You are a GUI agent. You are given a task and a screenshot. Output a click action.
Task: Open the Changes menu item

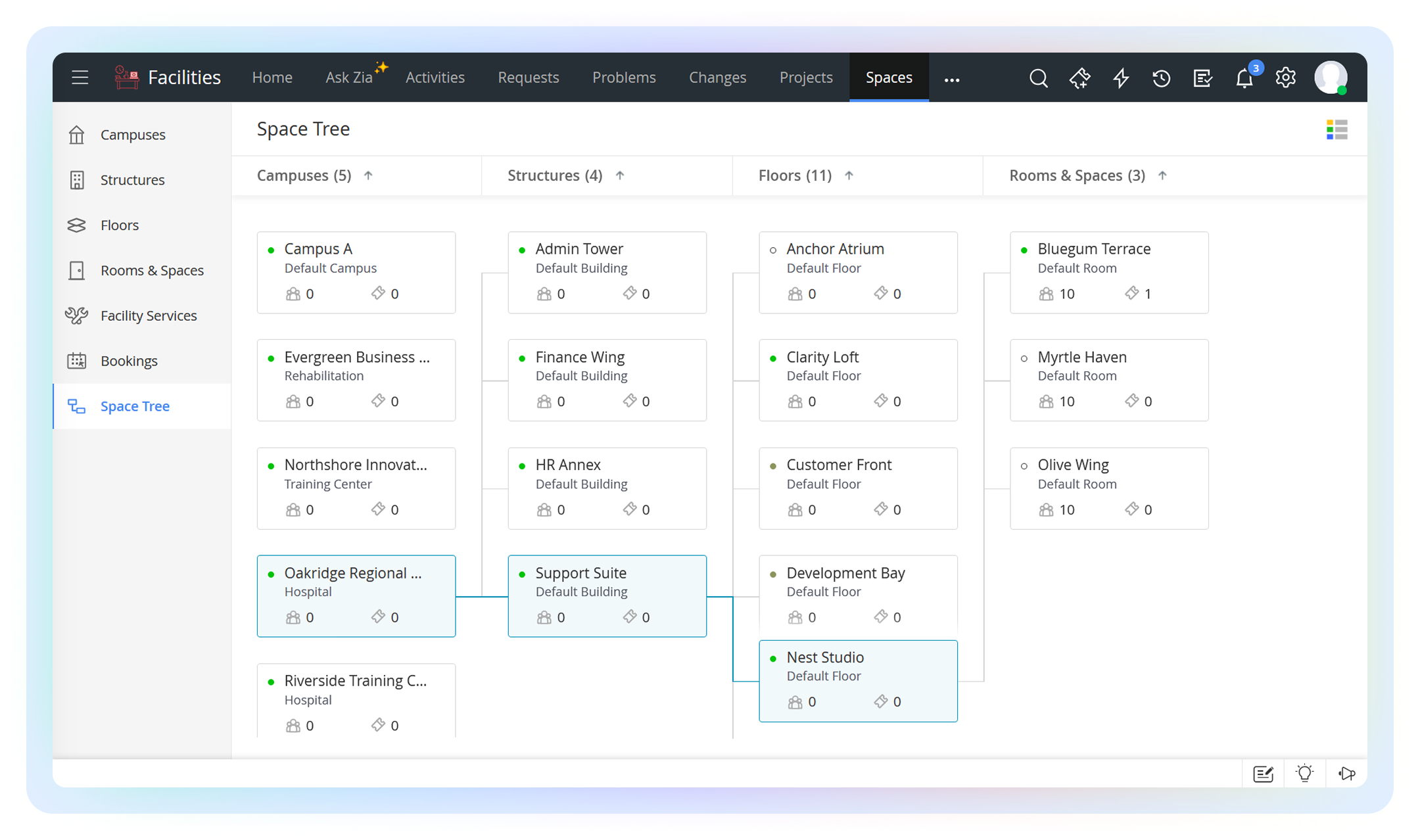(x=717, y=77)
